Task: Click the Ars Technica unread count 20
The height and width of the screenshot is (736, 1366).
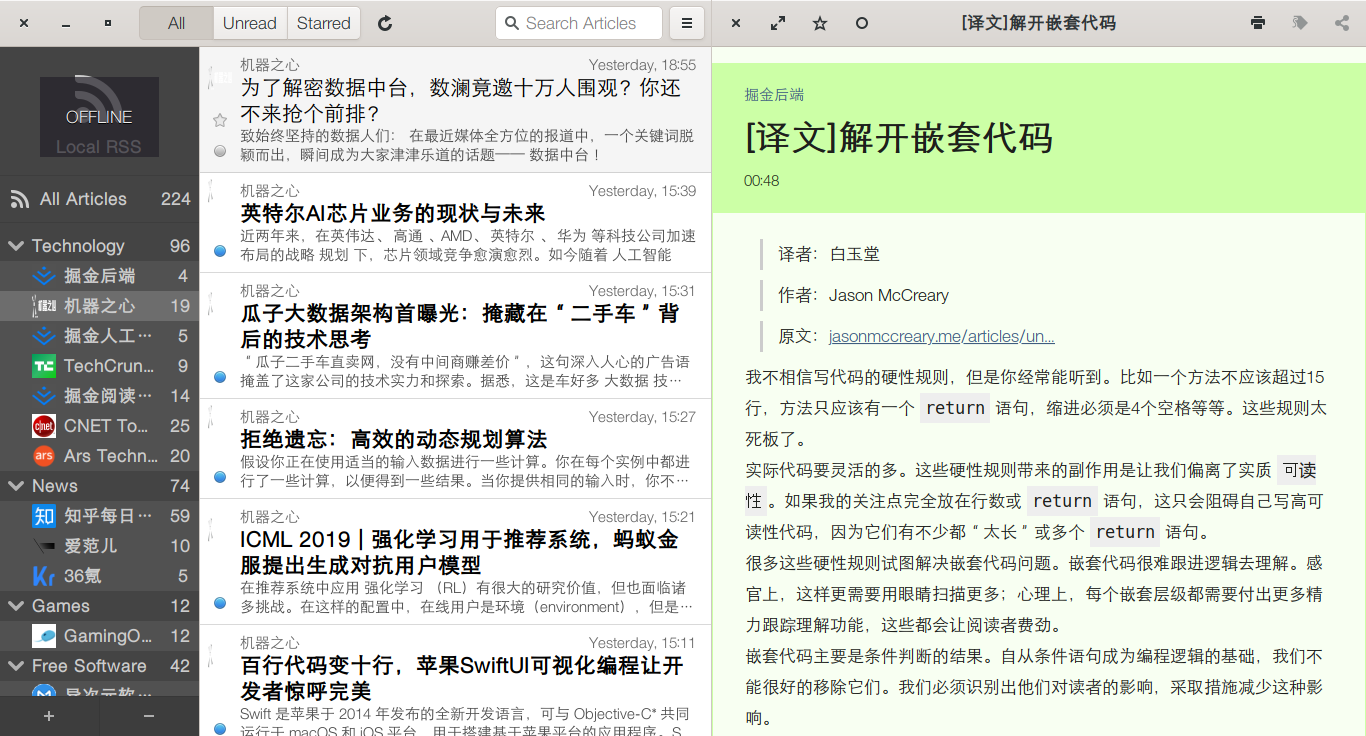Action: 180,456
